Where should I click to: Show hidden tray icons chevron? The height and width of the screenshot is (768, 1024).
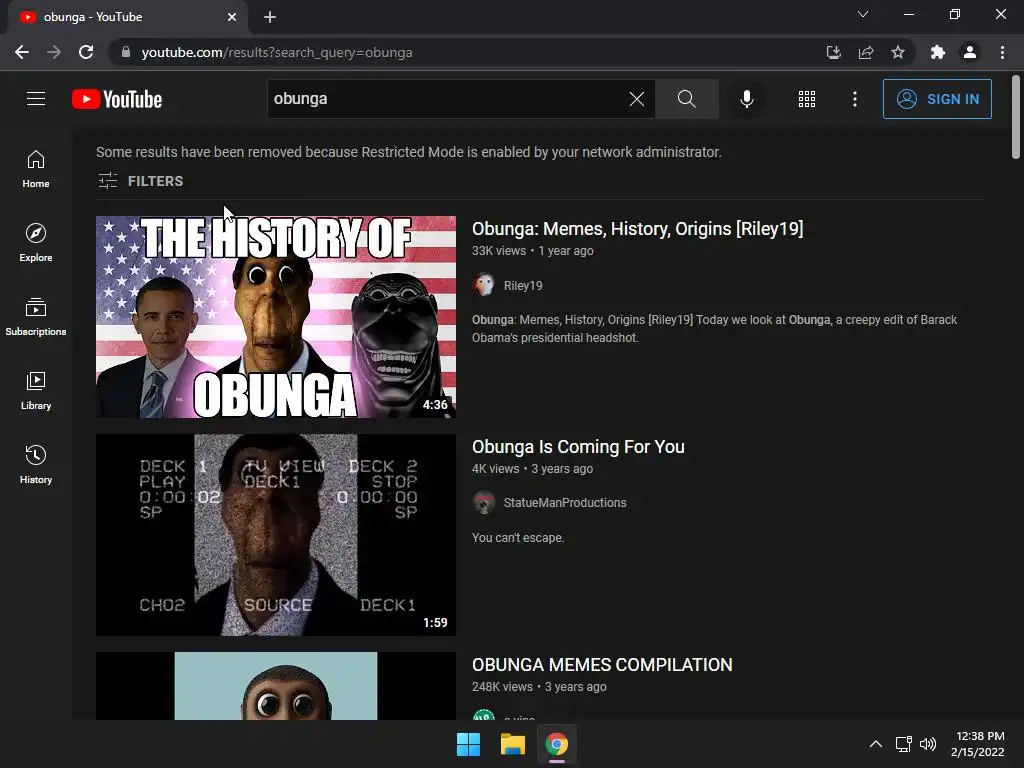[876, 744]
